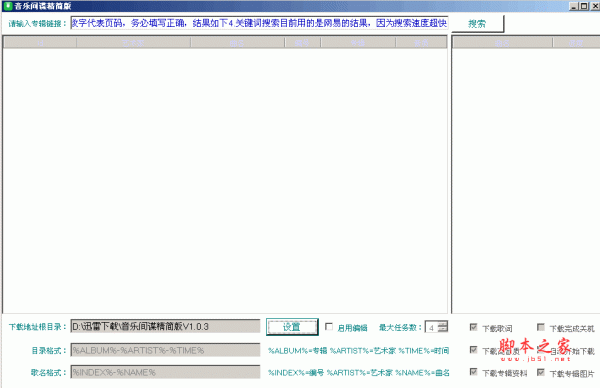The height and width of the screenshot is (388, 600).
Task: Maximize the 音乐间谍精简版 window
Action: (x=584, y=6)
